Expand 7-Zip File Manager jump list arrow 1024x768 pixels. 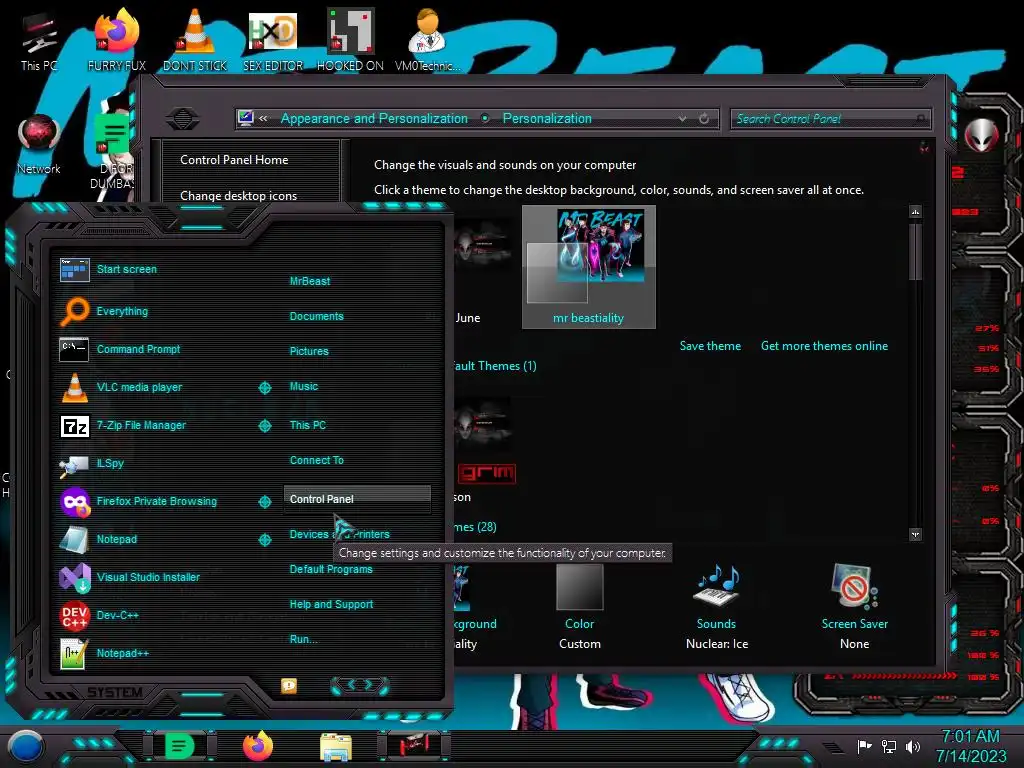pyautogui.click(x=264, y=426)
